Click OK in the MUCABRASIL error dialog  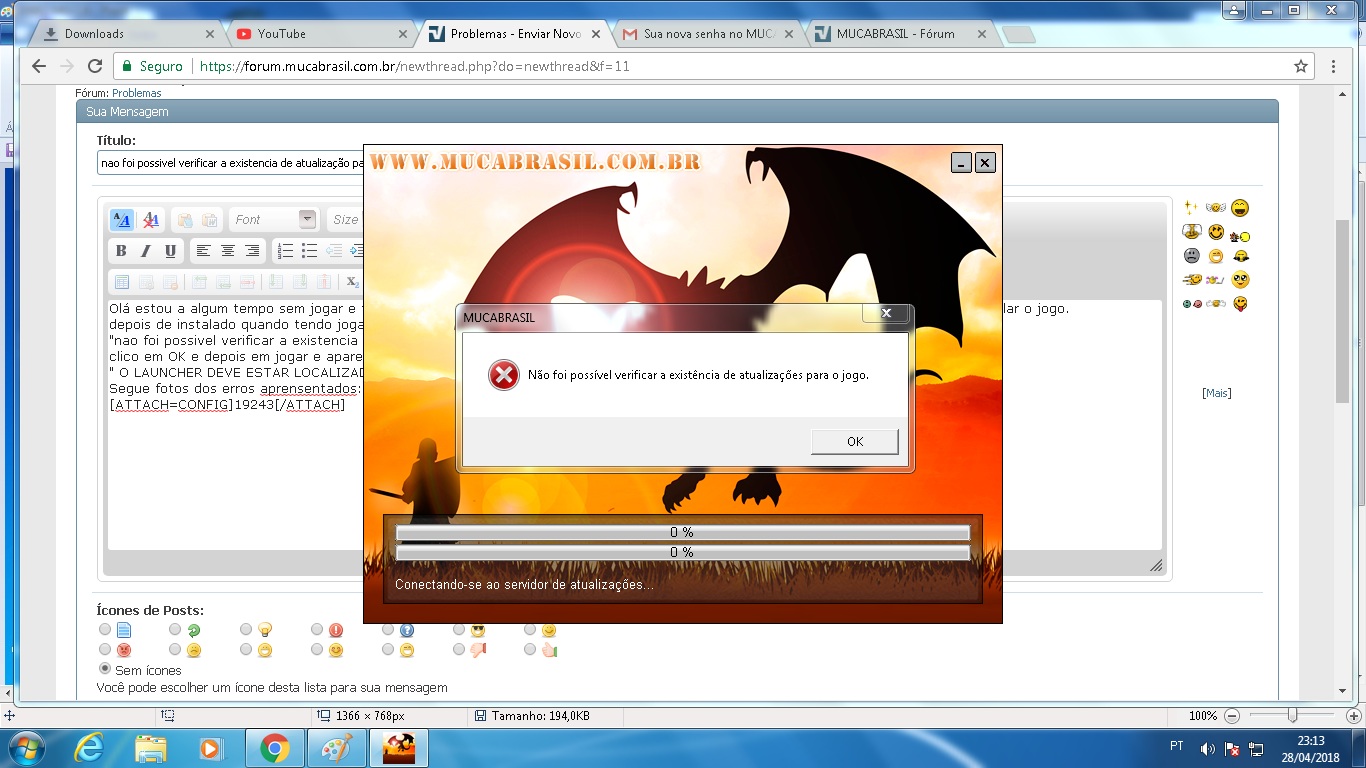(854, 442)
